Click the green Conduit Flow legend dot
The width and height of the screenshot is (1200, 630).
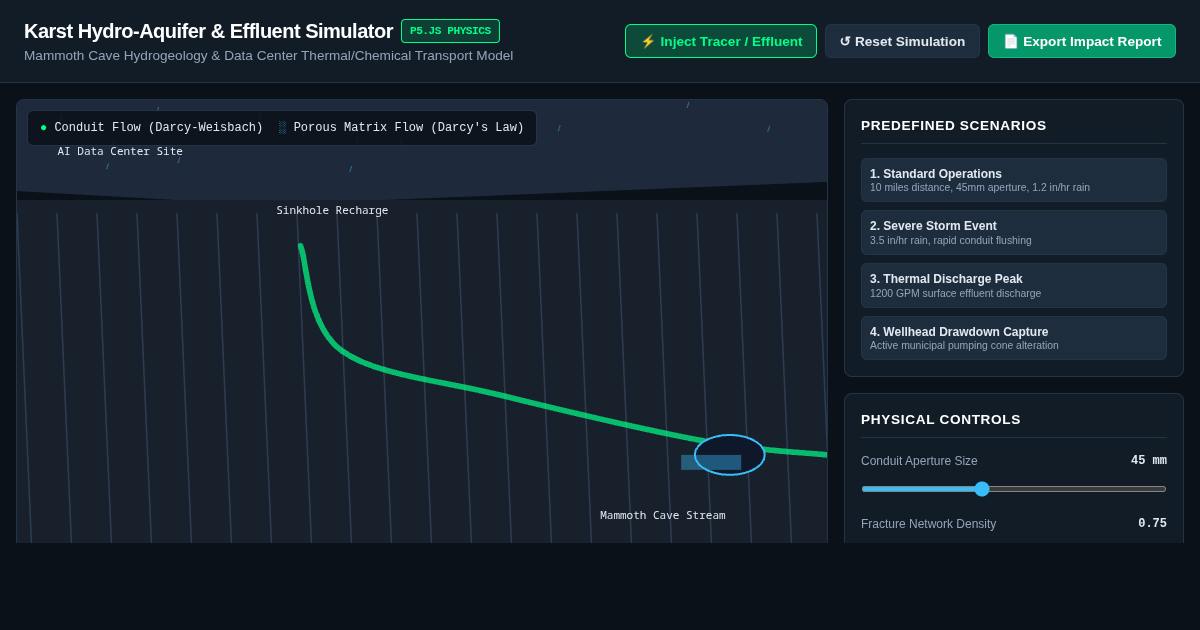pyautogui.click(x=43, y=128)
